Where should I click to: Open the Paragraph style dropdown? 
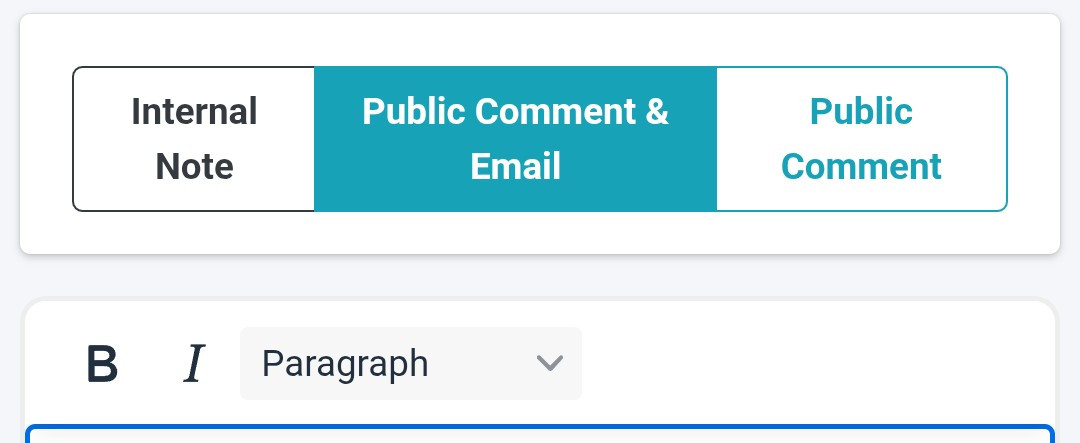tap(410, 363)
